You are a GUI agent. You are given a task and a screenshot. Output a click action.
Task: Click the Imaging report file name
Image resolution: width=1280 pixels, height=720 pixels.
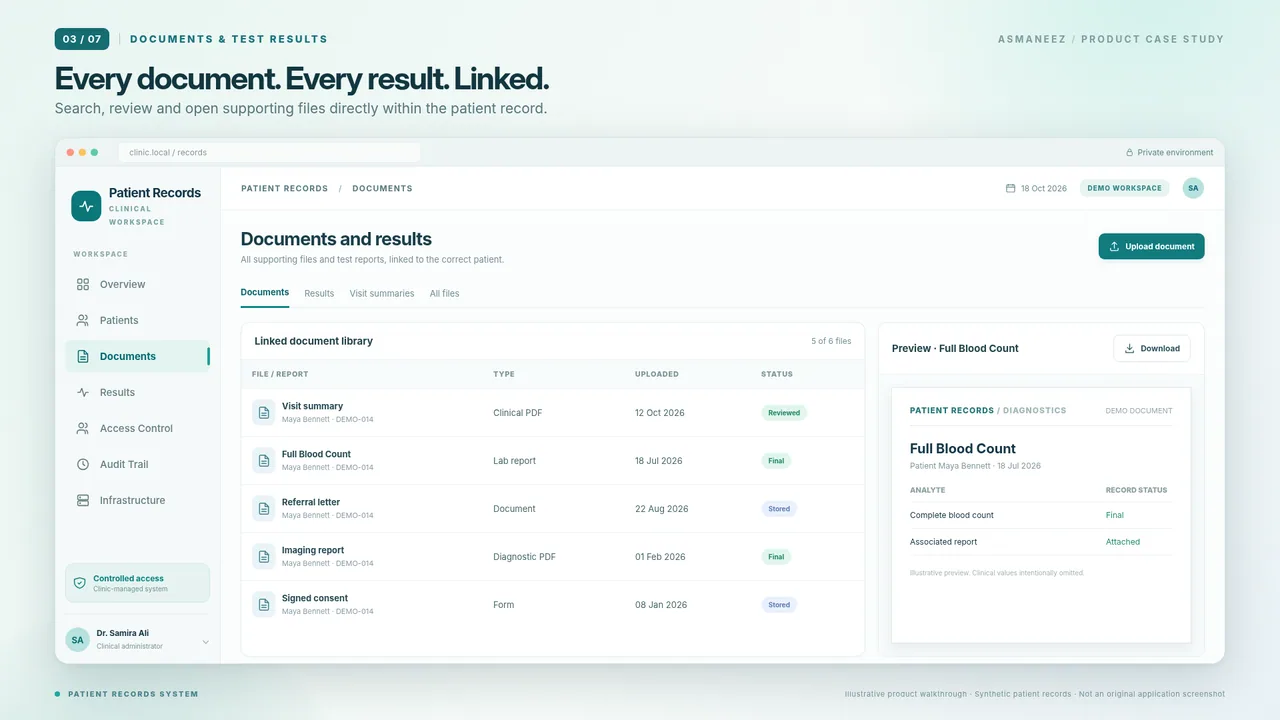tap(313, 550)
